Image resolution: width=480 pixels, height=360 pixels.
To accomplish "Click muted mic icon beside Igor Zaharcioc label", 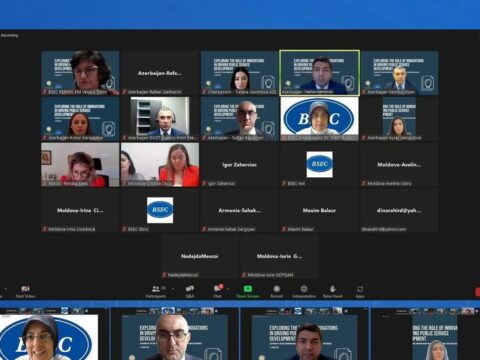I will point(204,183).
